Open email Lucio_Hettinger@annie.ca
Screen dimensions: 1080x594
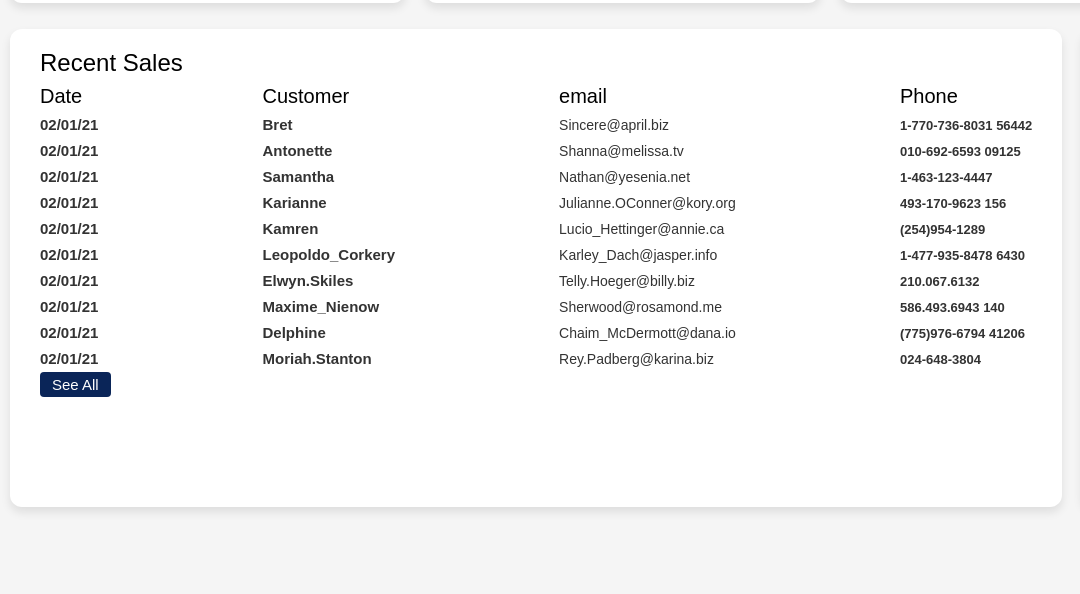pyautogui.click(x=641, y=229)
